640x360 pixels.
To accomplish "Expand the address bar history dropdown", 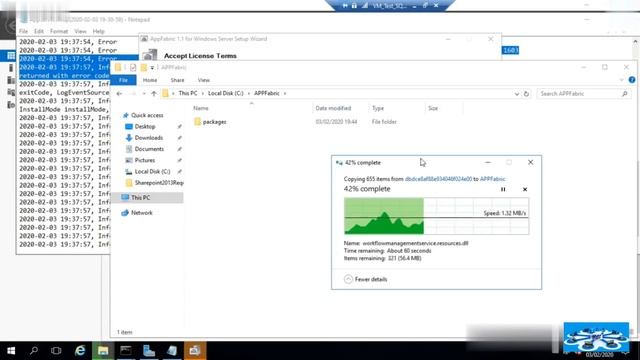I will tap(517, 93).
